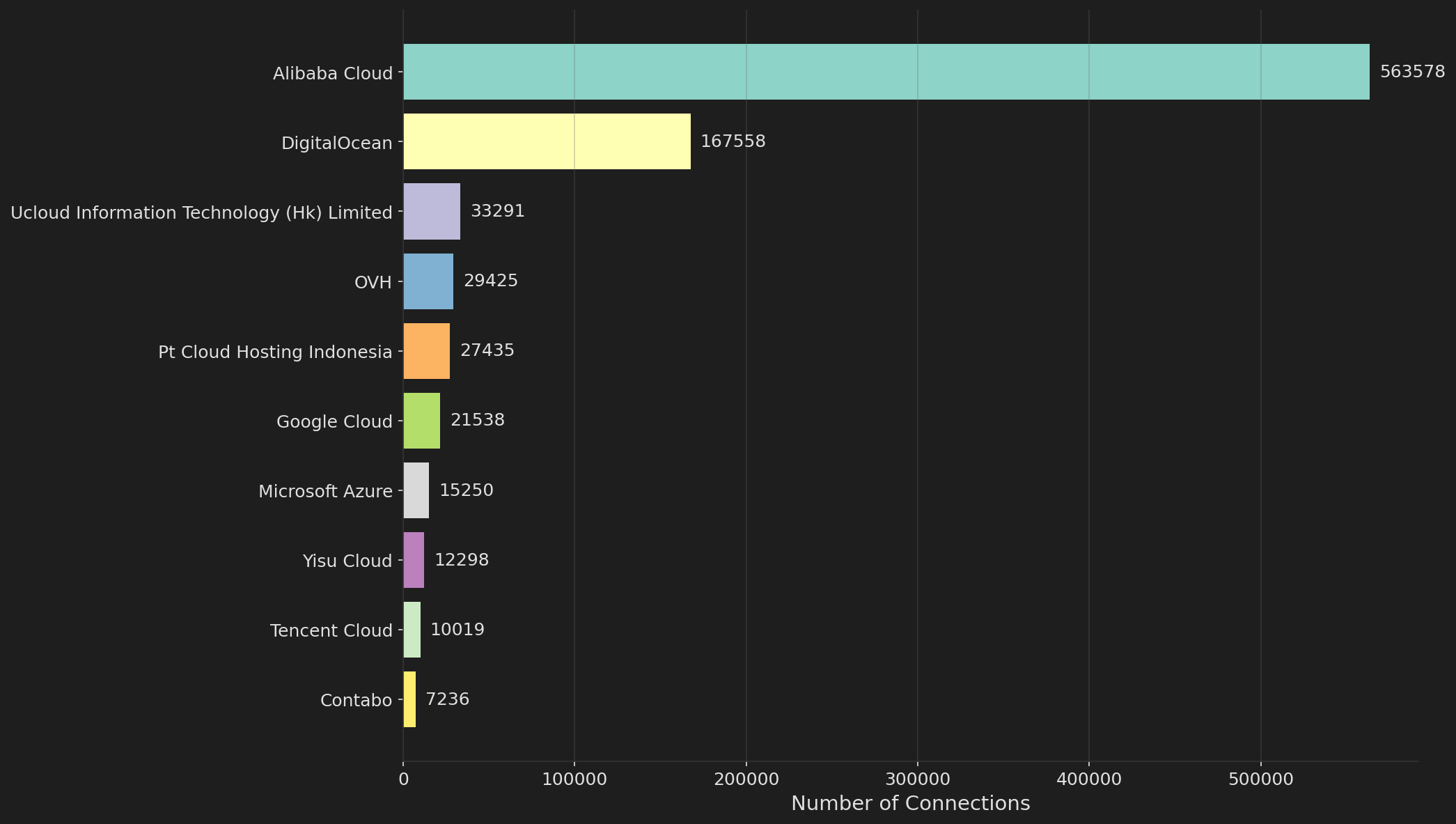Click the Alibaba Cloud axis label

pos(332,73)
